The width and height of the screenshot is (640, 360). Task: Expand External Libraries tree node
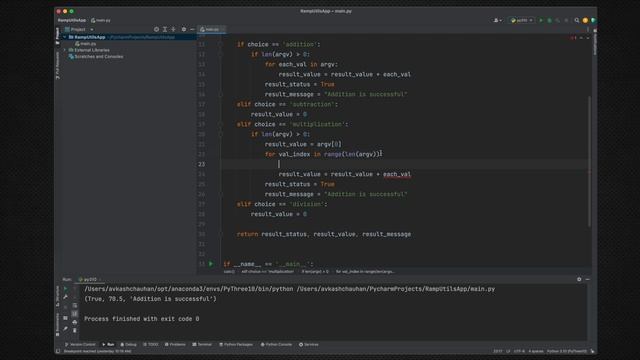point(64,50)
